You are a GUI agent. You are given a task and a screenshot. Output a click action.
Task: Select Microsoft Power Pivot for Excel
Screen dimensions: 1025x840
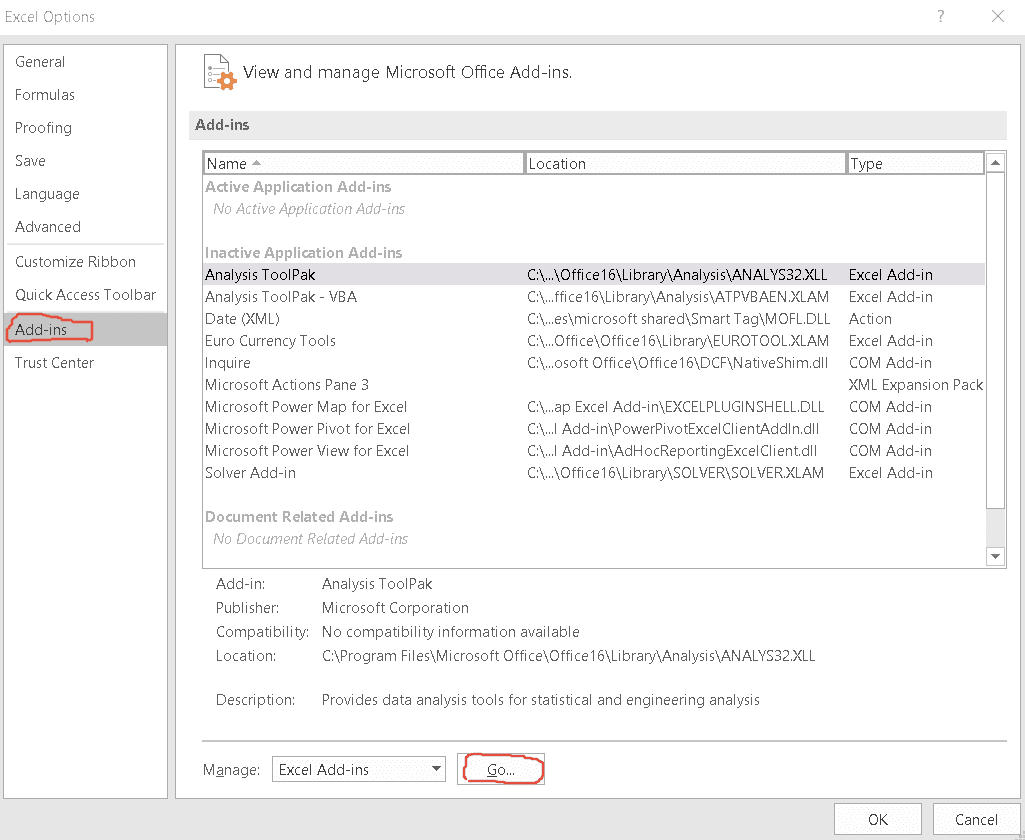(594, 429)
